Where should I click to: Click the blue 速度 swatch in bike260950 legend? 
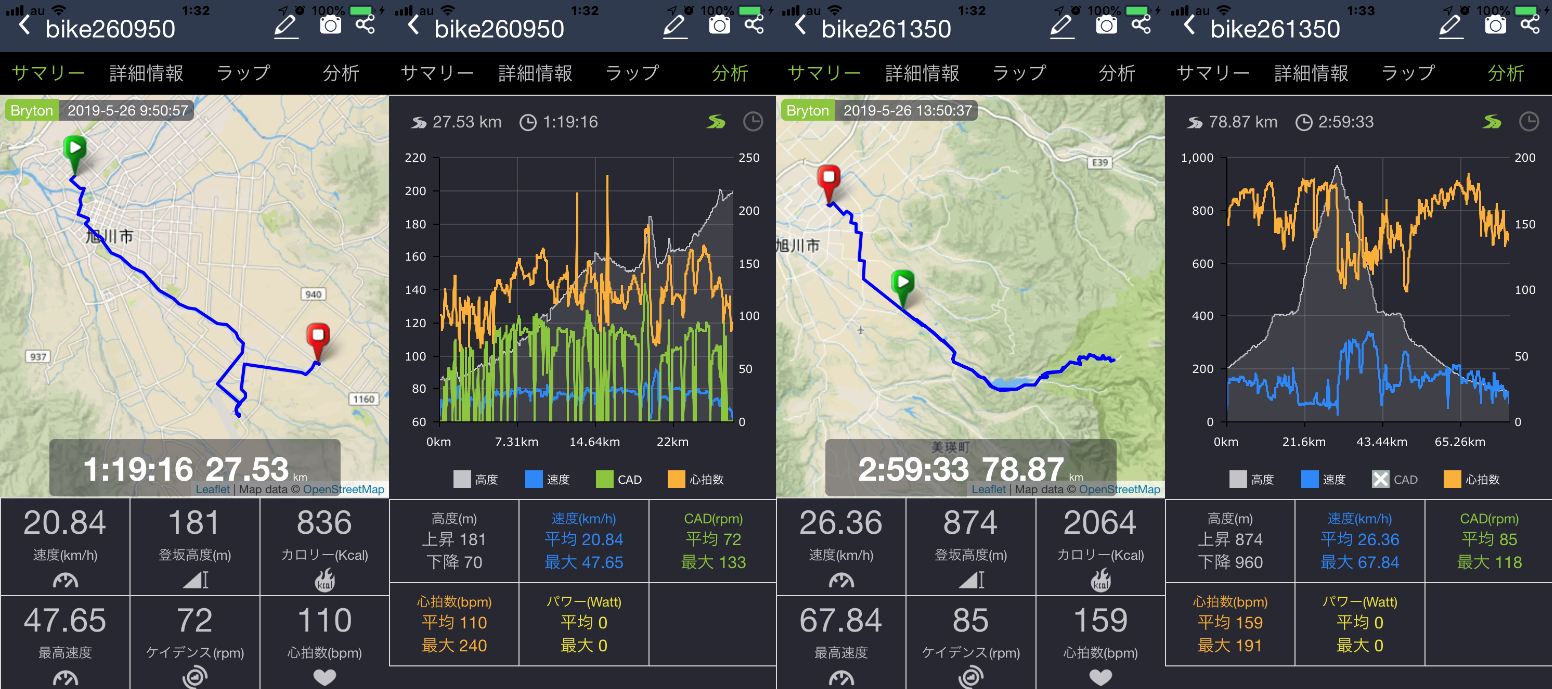[x=532, y=479]
